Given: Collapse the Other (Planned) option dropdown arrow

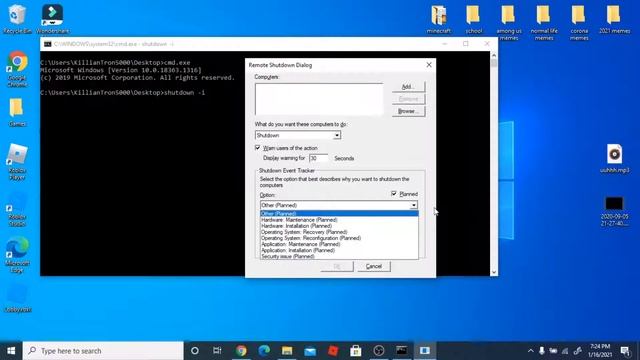Looking at the screenshot, I should pyautogui.click(x=413, y=205).
